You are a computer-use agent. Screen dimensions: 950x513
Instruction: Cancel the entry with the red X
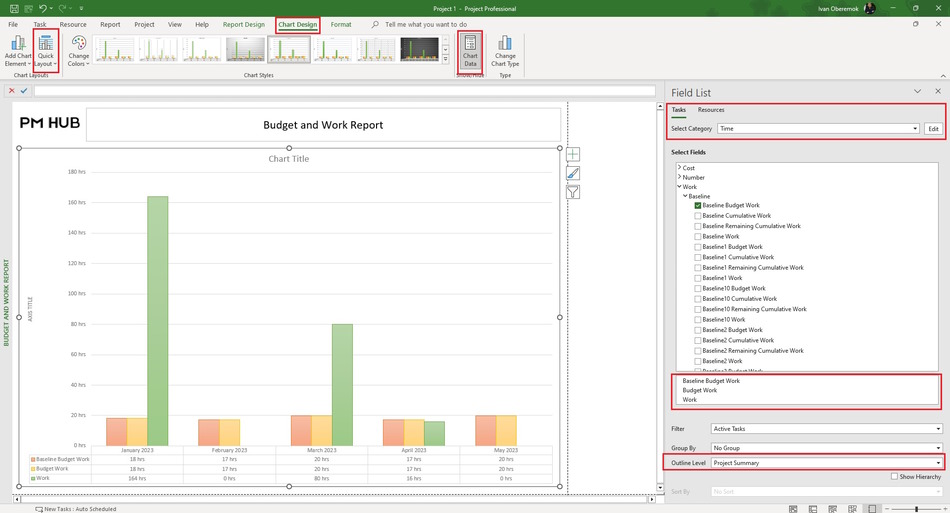coord(12,91)
